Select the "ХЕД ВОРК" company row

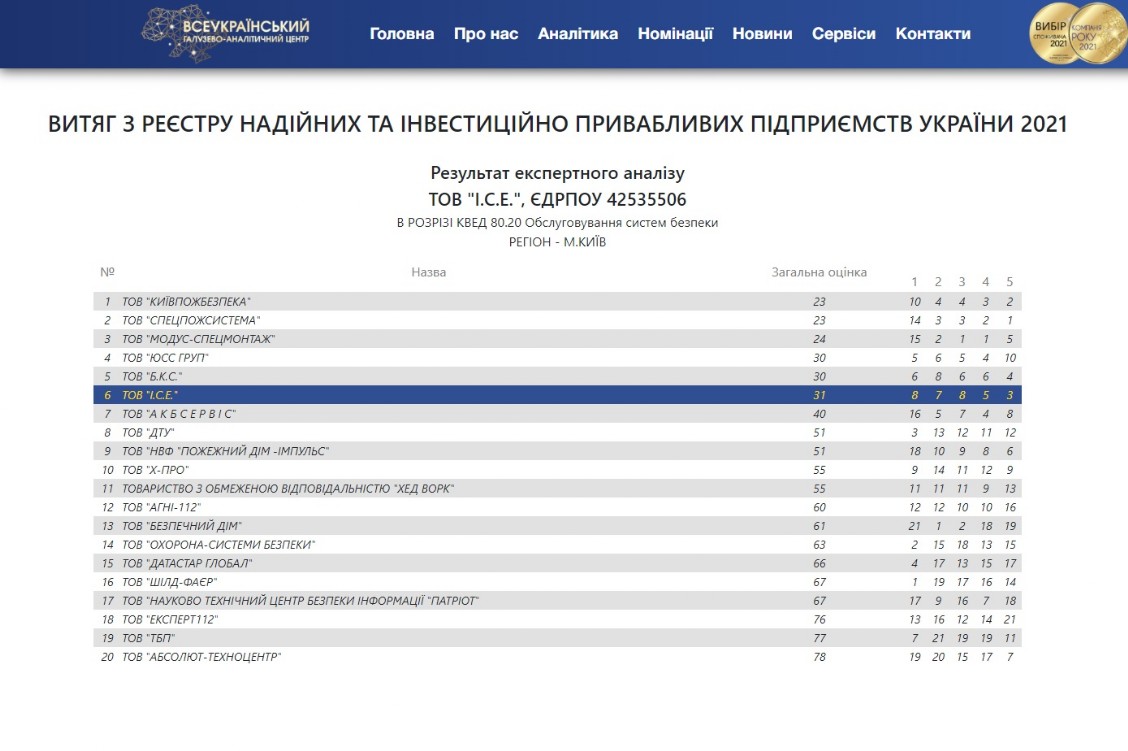pyautogui.click(x=558, y=488)
